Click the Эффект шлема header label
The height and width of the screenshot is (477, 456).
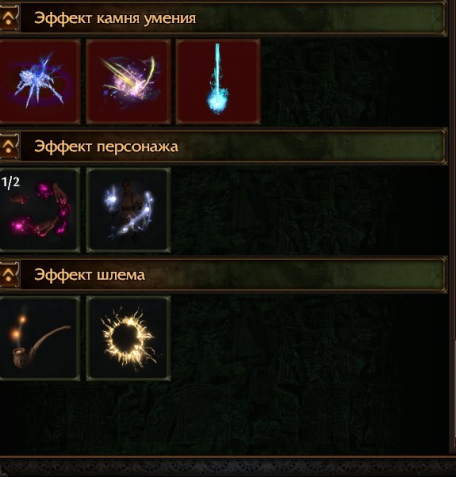tap(89, 275)
